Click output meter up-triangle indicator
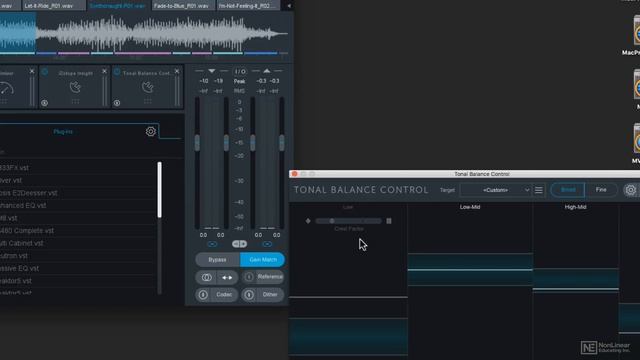The height and width of the screenshot is (360, 640). [267, 71]
